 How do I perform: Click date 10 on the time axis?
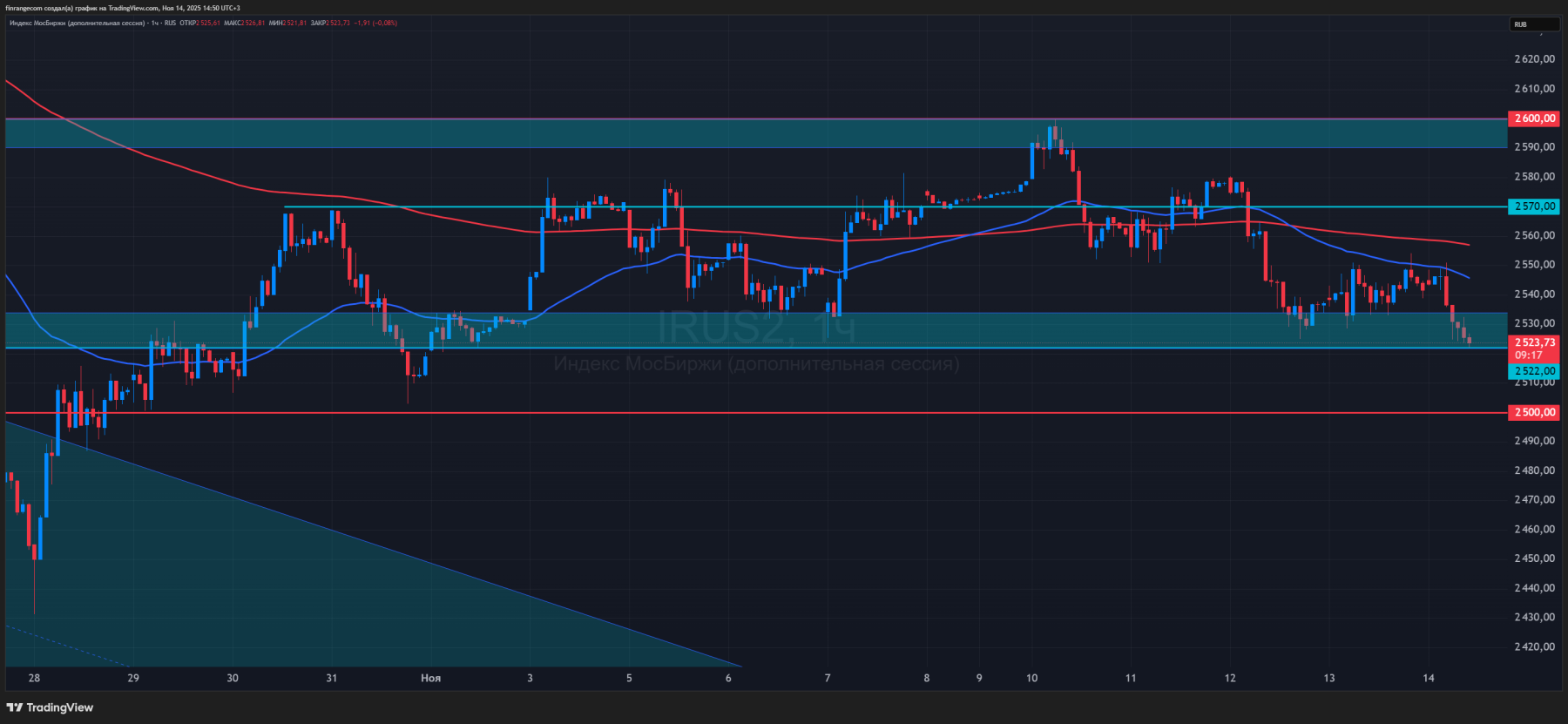click(x=1031, y=678)
